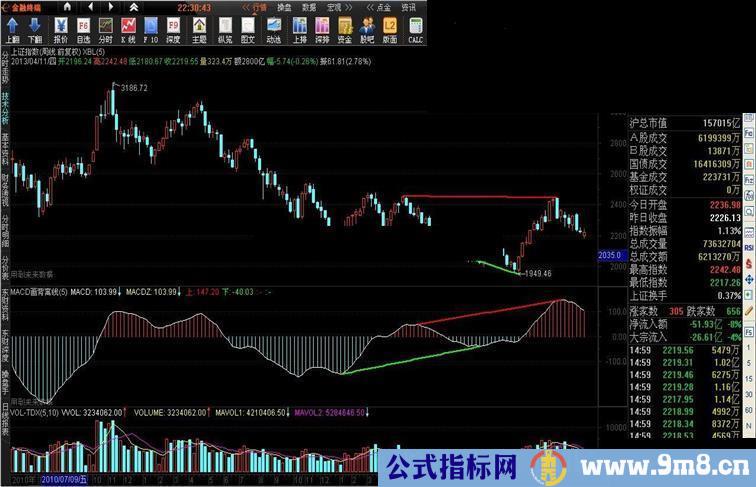Click the 上翻 page-up arrow icon
Image resolution: width=756 pixels, height=487 pixels.
click(12, 30)
